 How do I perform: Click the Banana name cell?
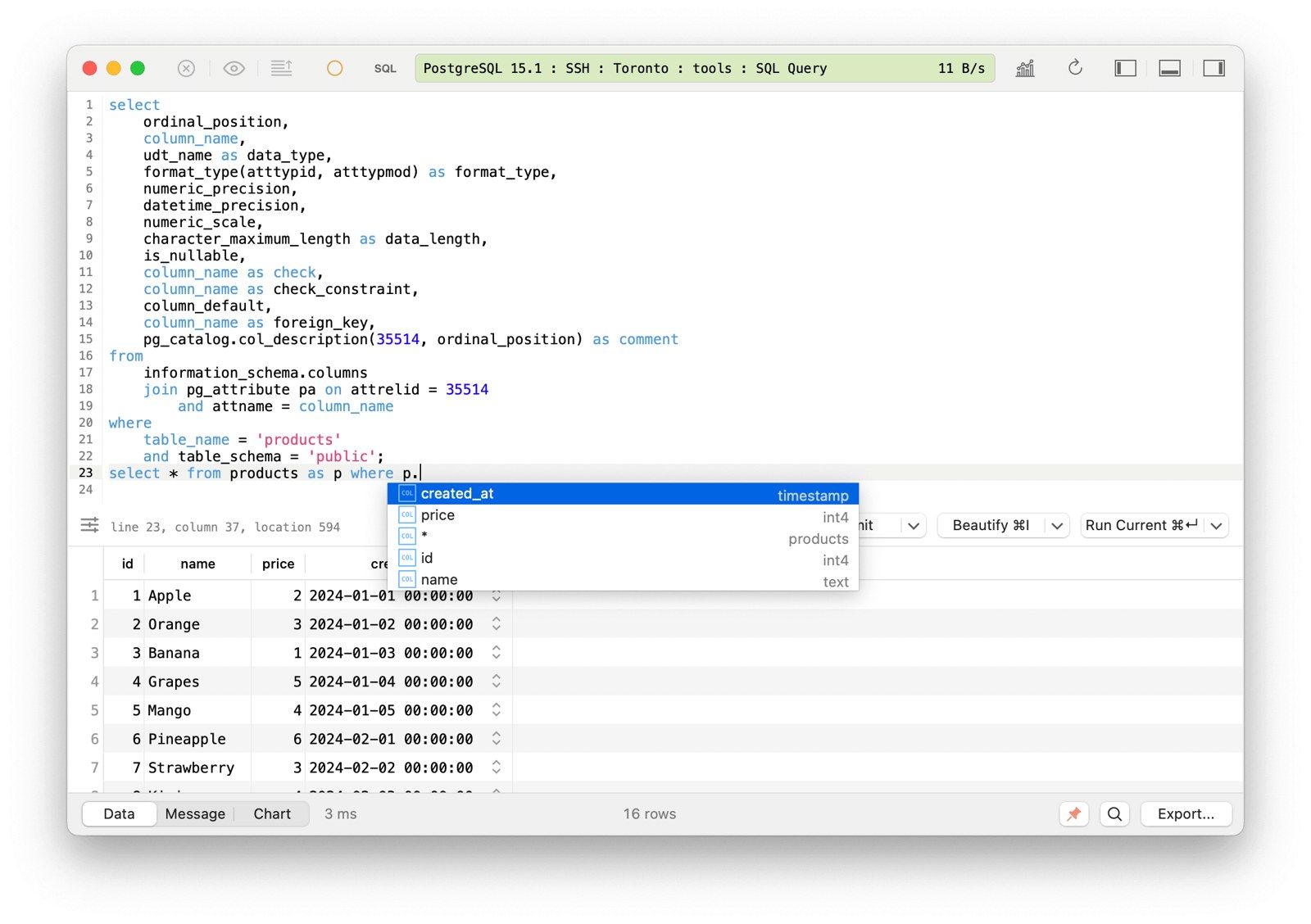click(197, 653)
